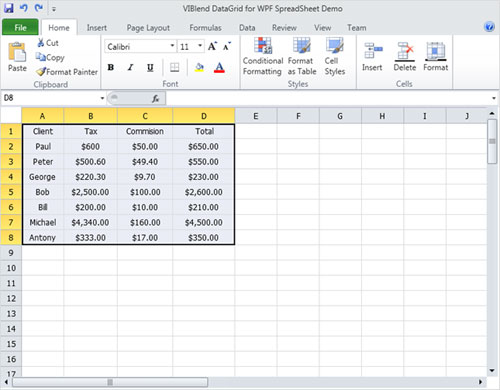Image resolution: width=500 pixels, height=390 pixels.
Task: Click the fx insert function icon
Action: point(155,98)
